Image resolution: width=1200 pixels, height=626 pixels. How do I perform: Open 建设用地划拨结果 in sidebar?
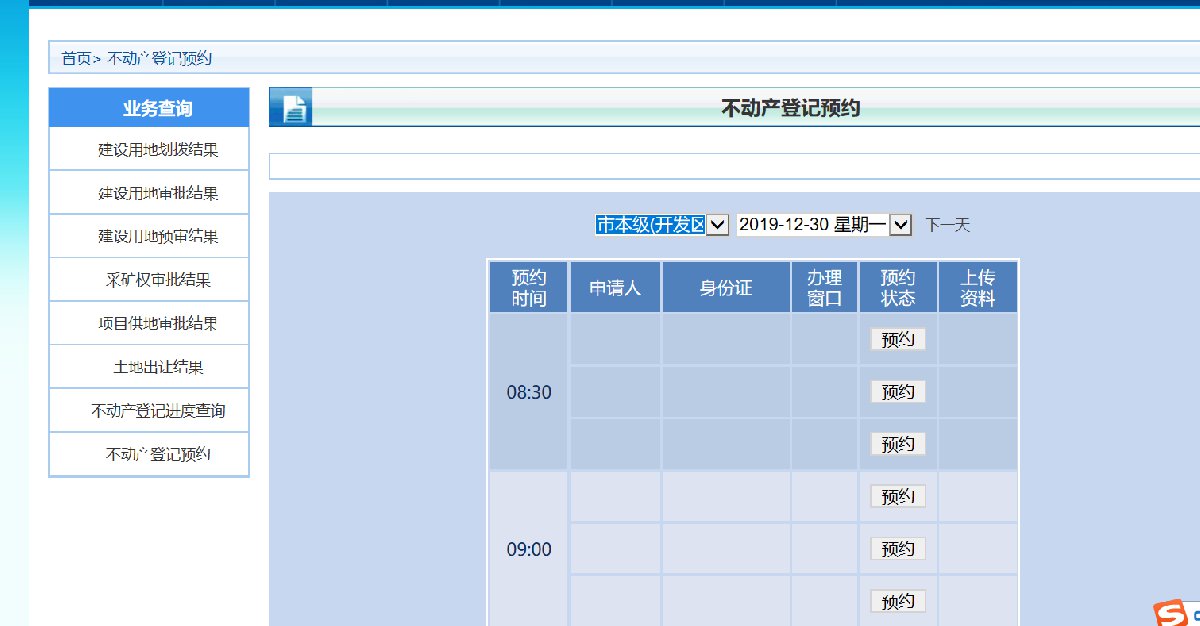(158, 150)
